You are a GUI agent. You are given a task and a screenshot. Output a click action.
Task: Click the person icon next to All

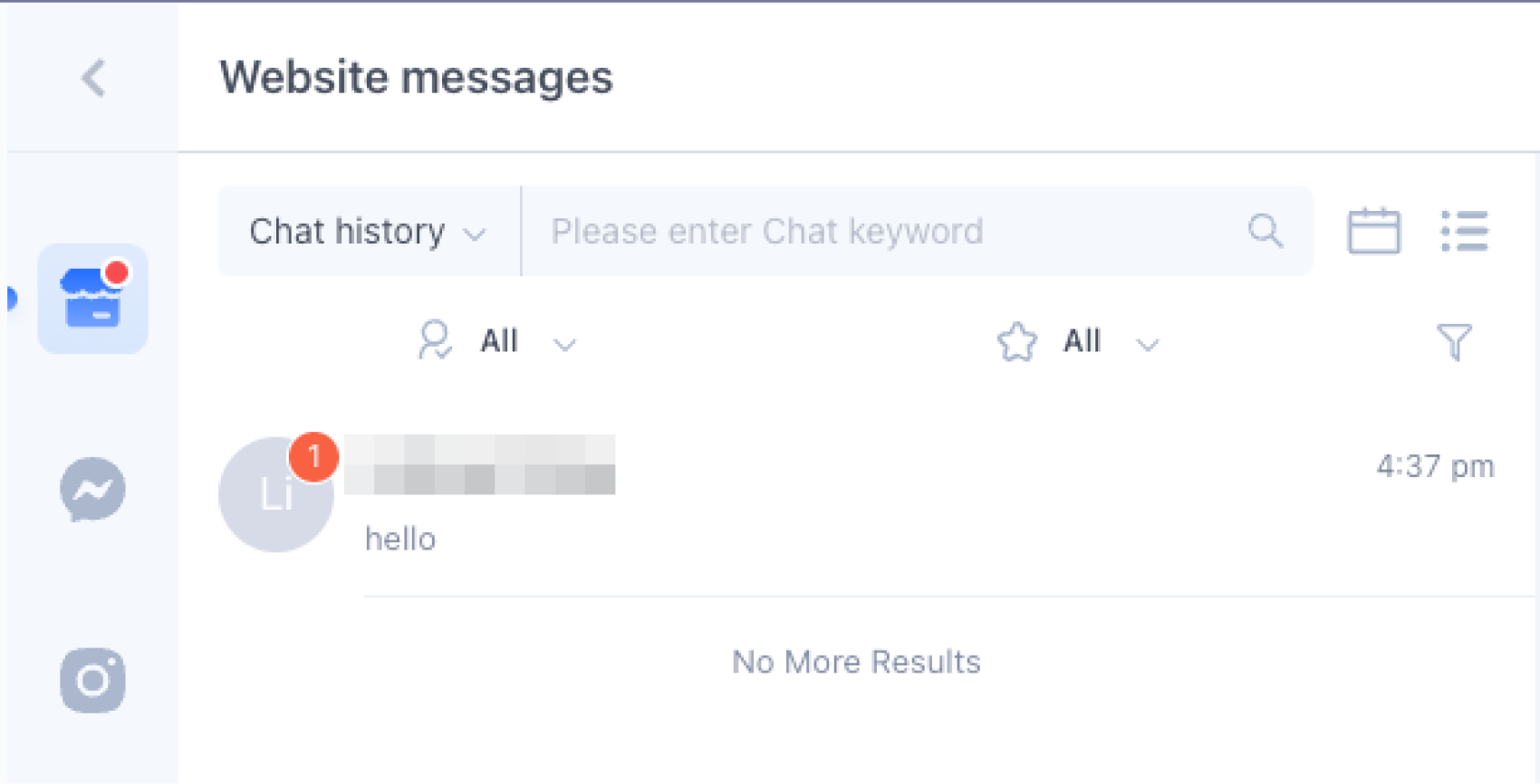click(435, 340)
